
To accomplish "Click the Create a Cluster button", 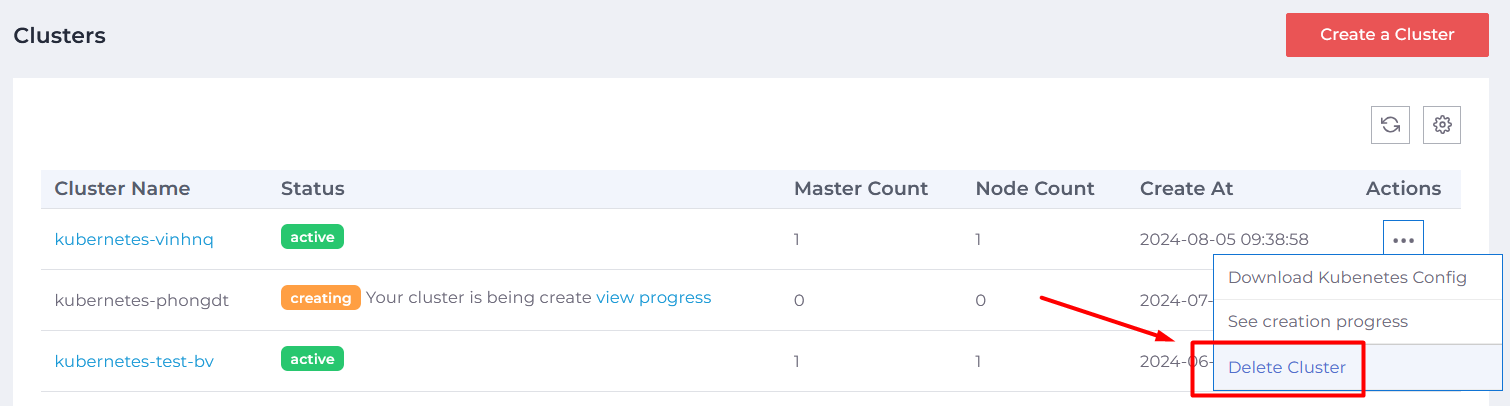I will (1387, 35).
